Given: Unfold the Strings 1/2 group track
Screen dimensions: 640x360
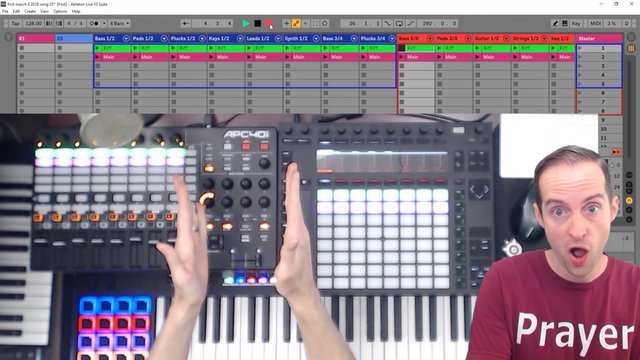Looking at the screenshot, I should pyautogui.click(x=544, y=38).
